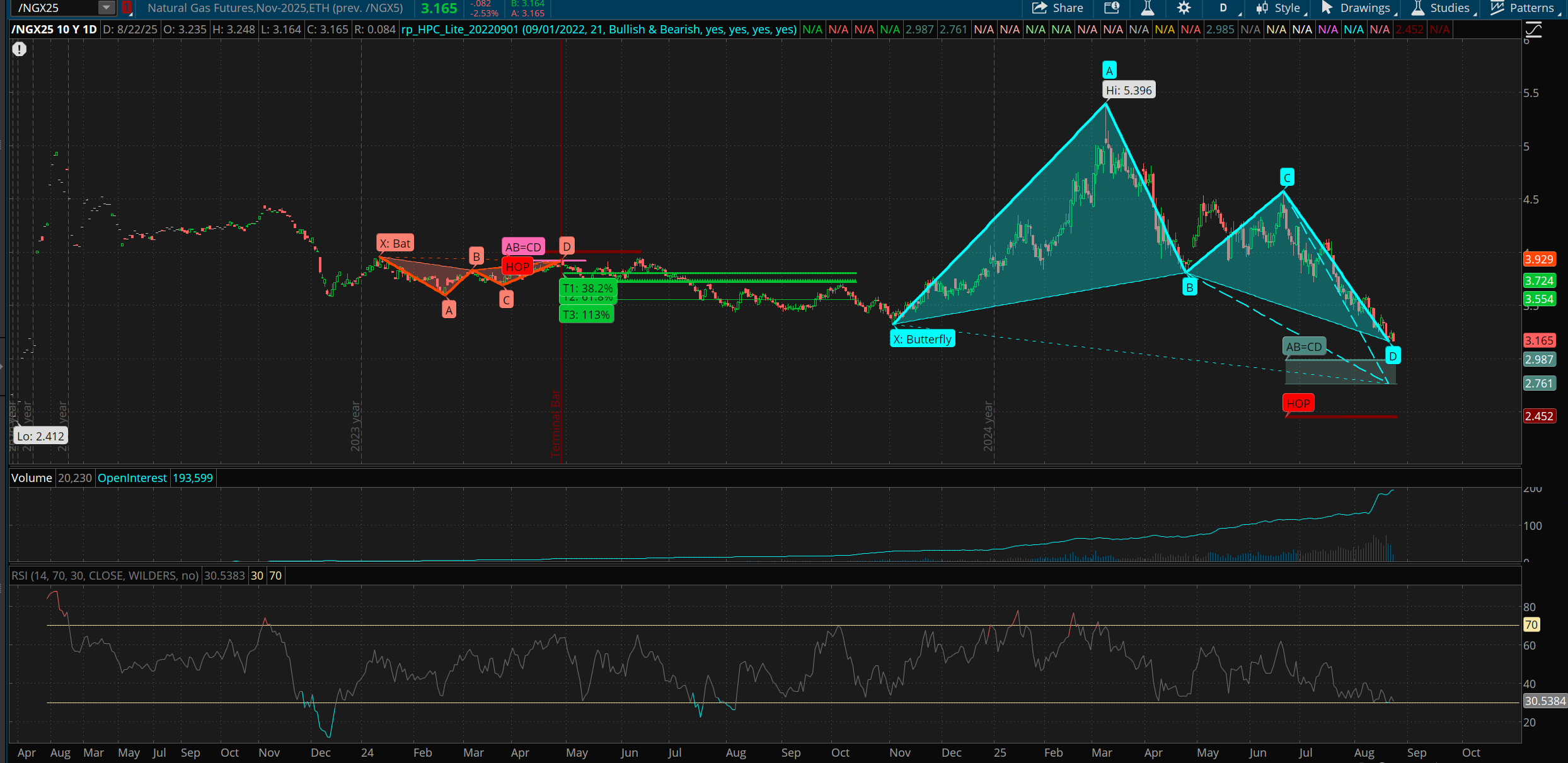Viewport: 1568px width, 763px height.
Task: Click the AB=CD pattern label near point D
Action: [x=1303, y=347]
